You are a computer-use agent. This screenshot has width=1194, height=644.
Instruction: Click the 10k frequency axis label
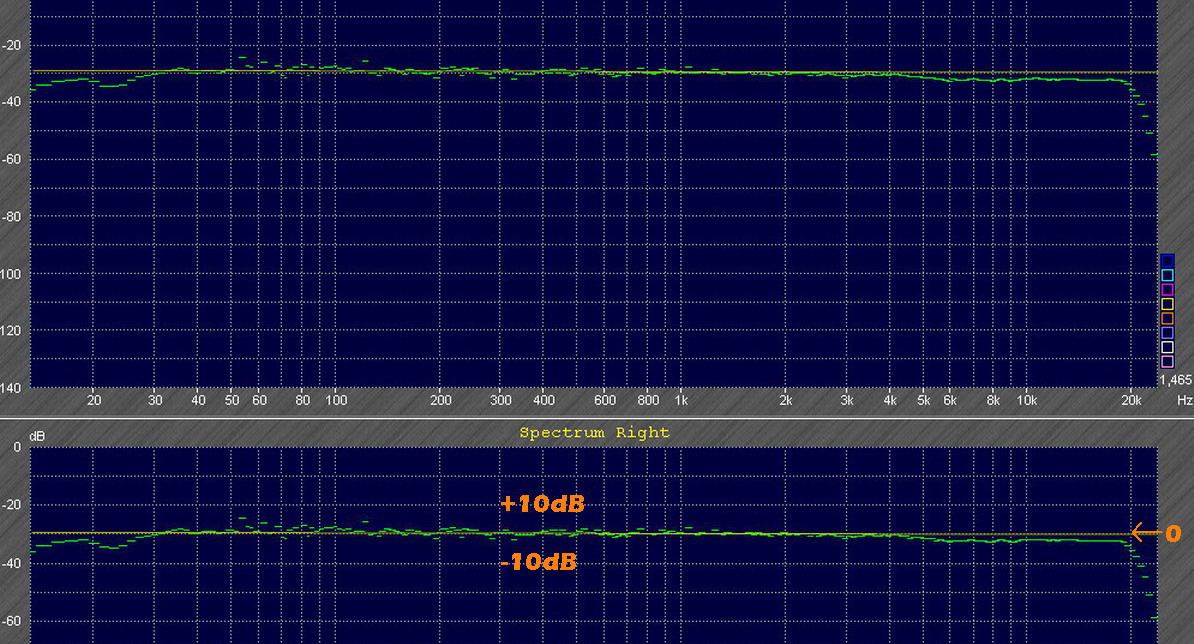click(x=1026, y=401)
